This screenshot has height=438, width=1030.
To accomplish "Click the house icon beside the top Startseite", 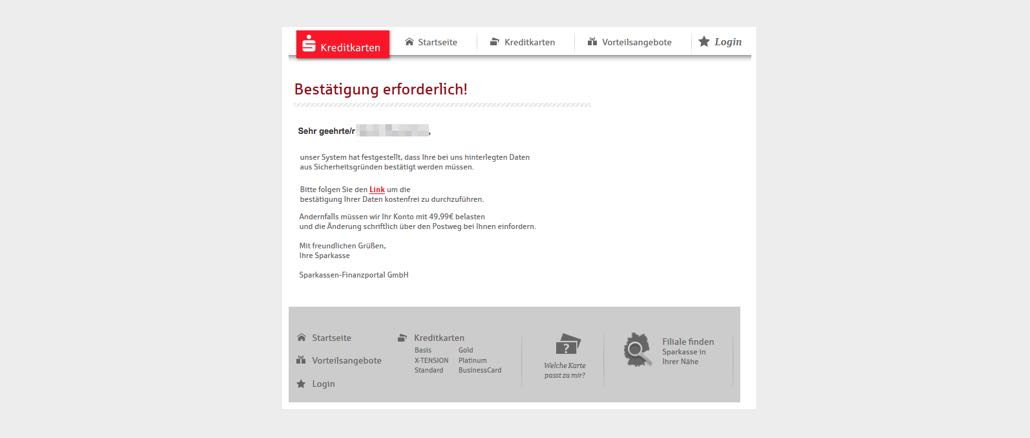I will 409,41.
